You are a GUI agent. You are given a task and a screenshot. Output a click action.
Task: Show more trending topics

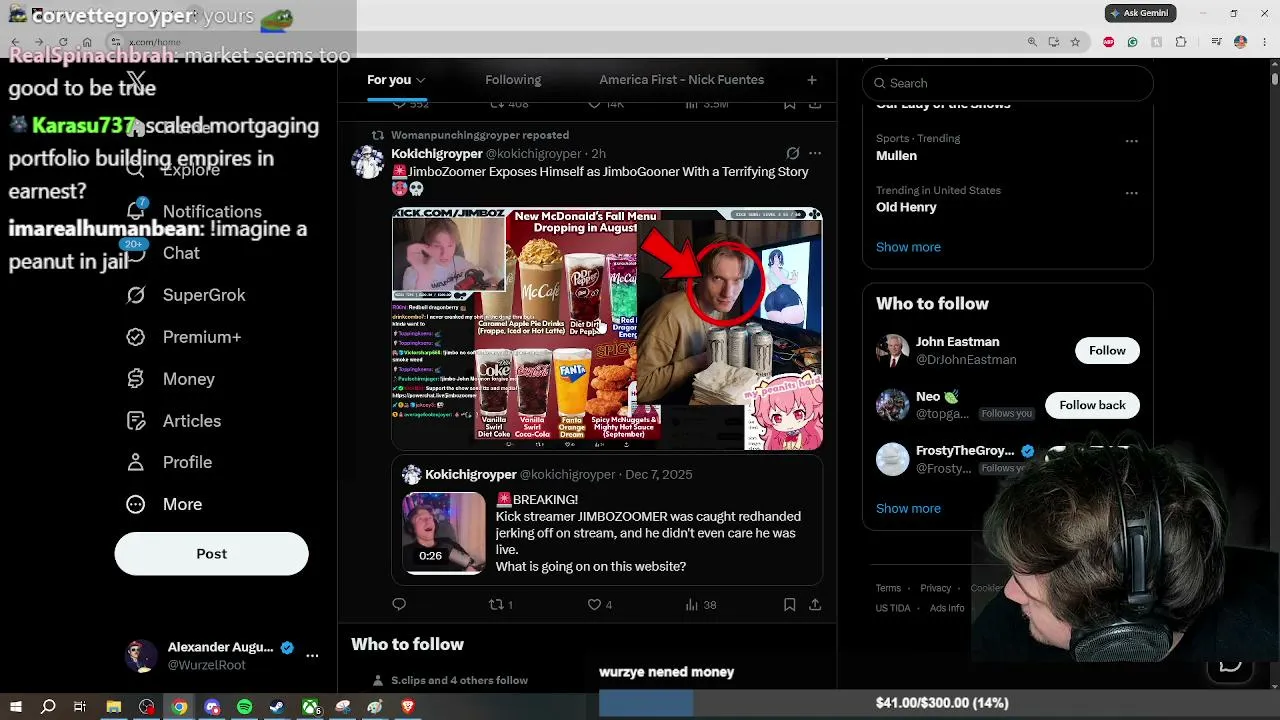[908, 247]
